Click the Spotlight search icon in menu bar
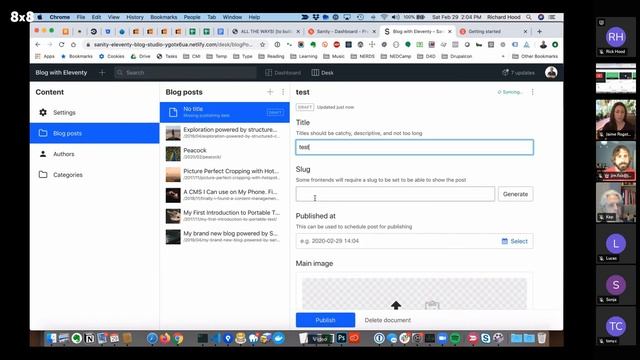 click(529, 17)
